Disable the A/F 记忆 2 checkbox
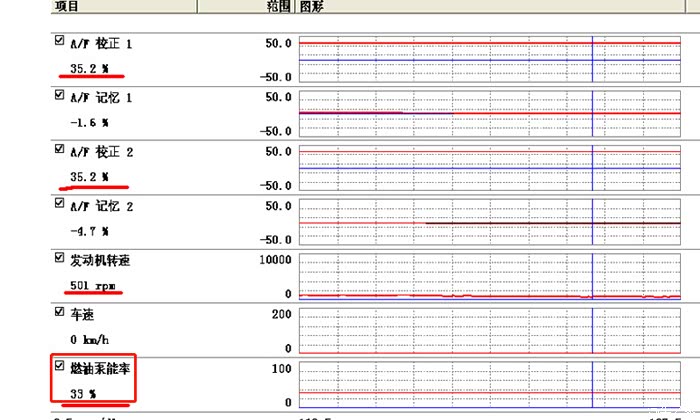 60,203
